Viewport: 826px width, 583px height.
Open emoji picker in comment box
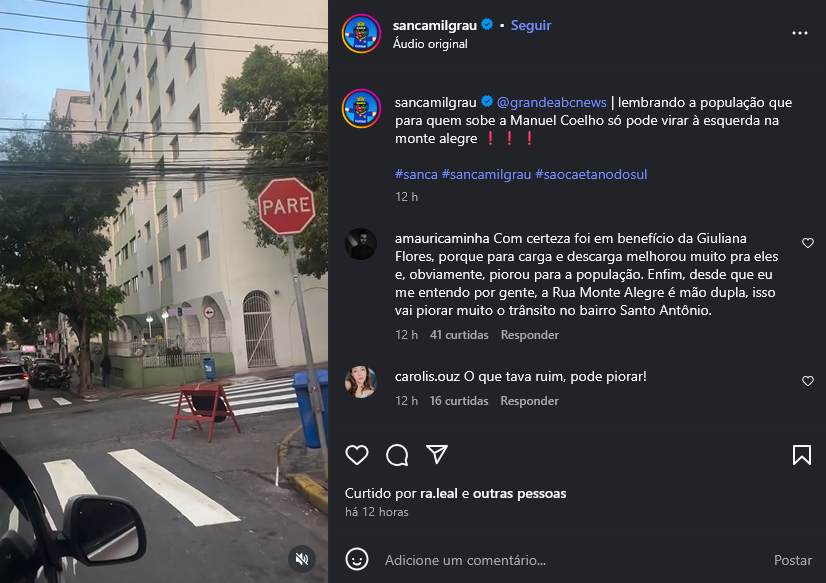(357, 559)
